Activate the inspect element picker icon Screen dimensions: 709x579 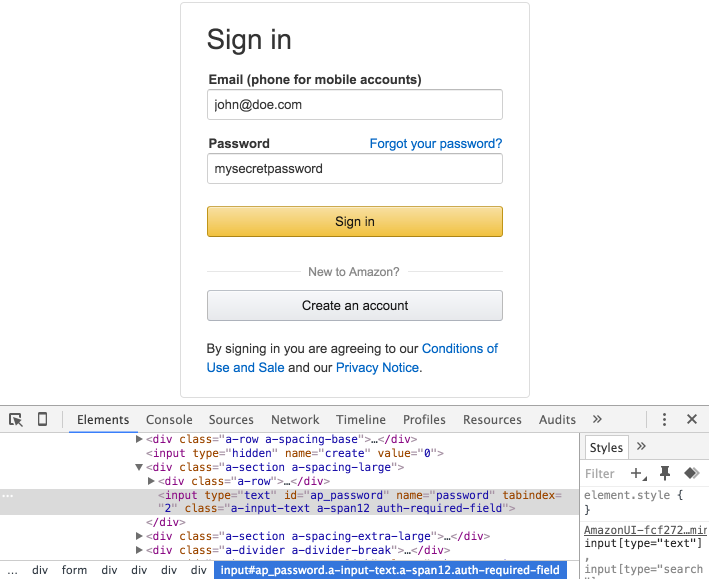tap(16, 420)
